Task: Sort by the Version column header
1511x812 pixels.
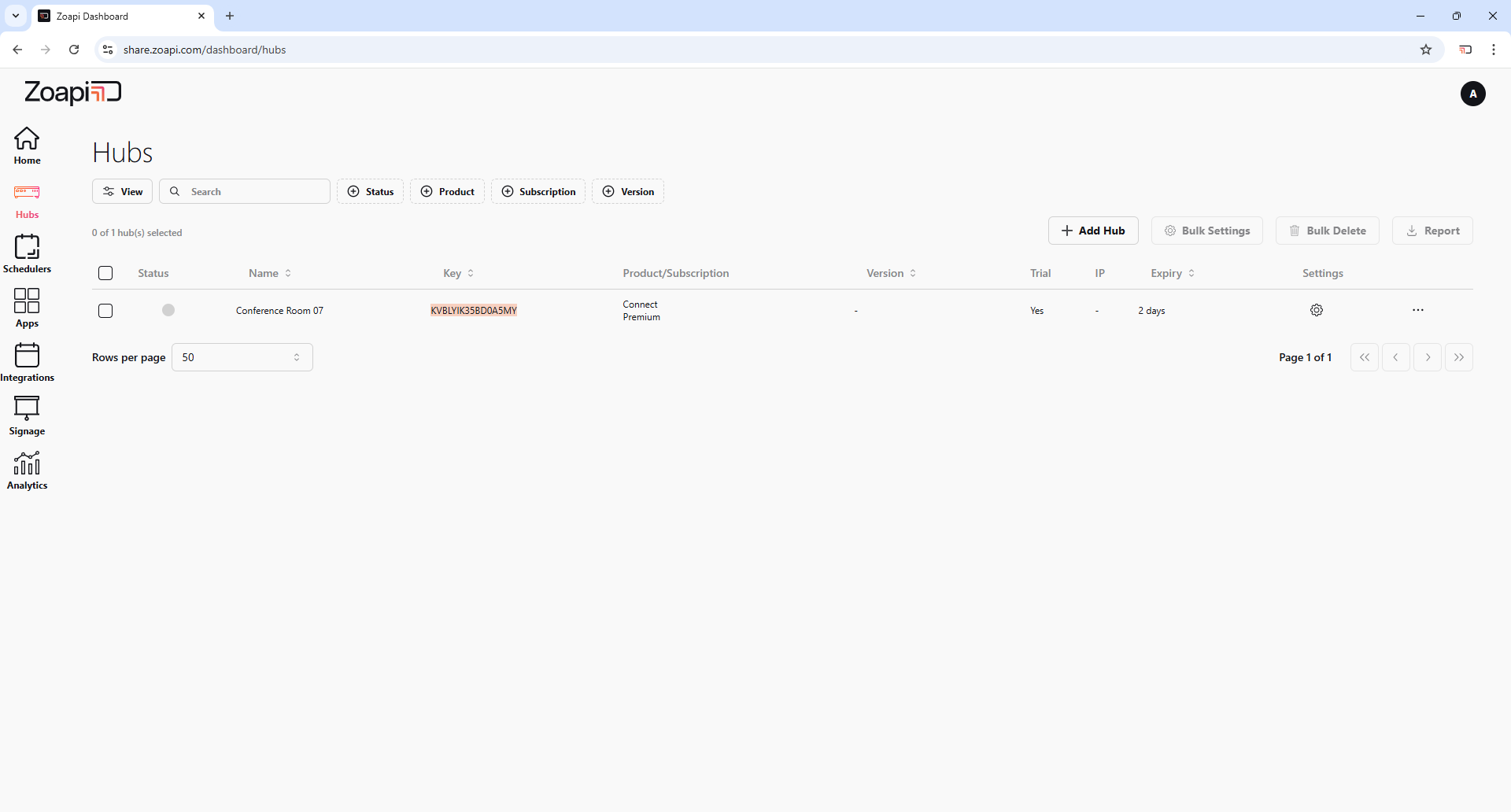Action: [891, 273]
